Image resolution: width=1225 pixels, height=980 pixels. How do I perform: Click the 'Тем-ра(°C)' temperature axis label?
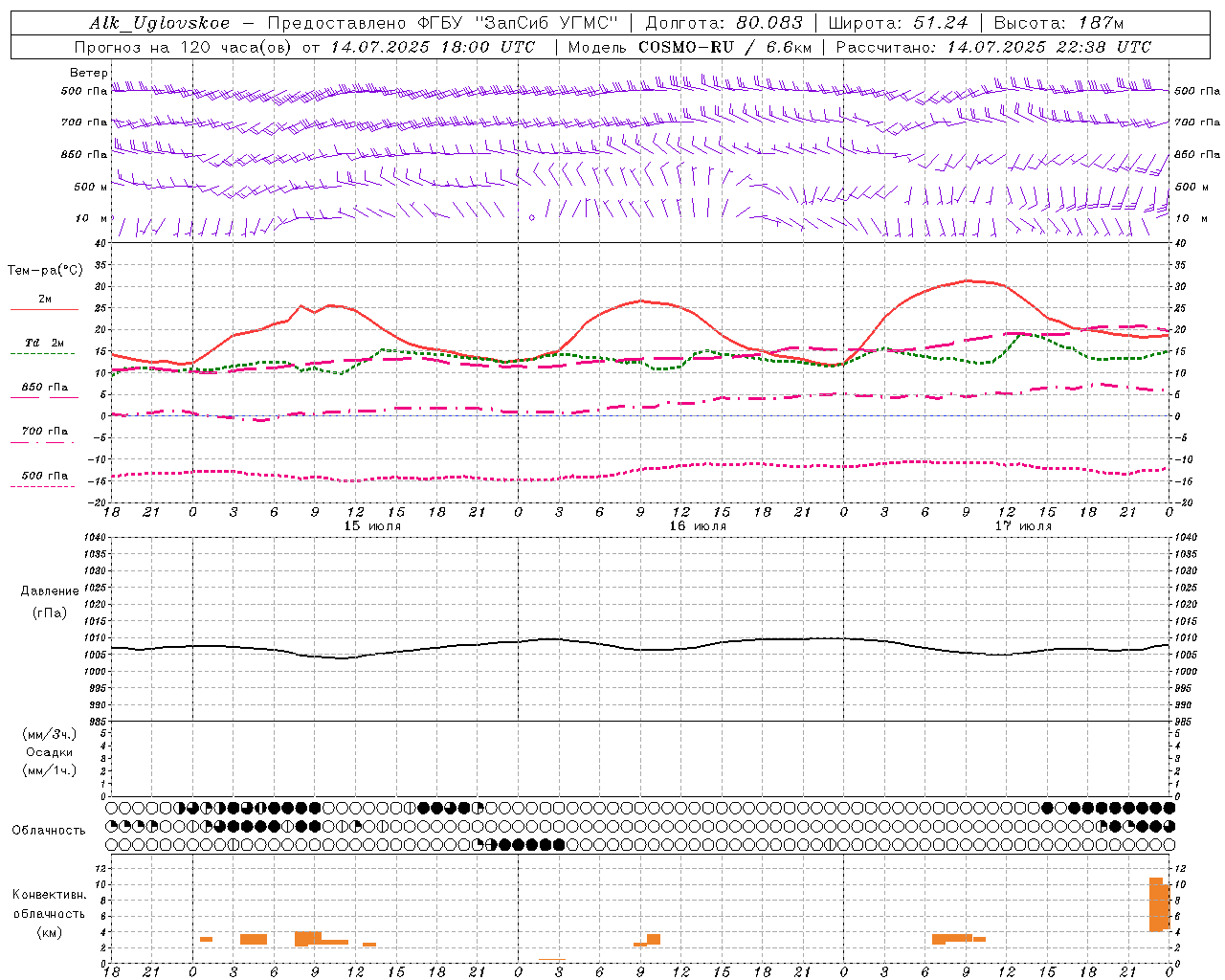pyautogui.click(x=45, y=271)
